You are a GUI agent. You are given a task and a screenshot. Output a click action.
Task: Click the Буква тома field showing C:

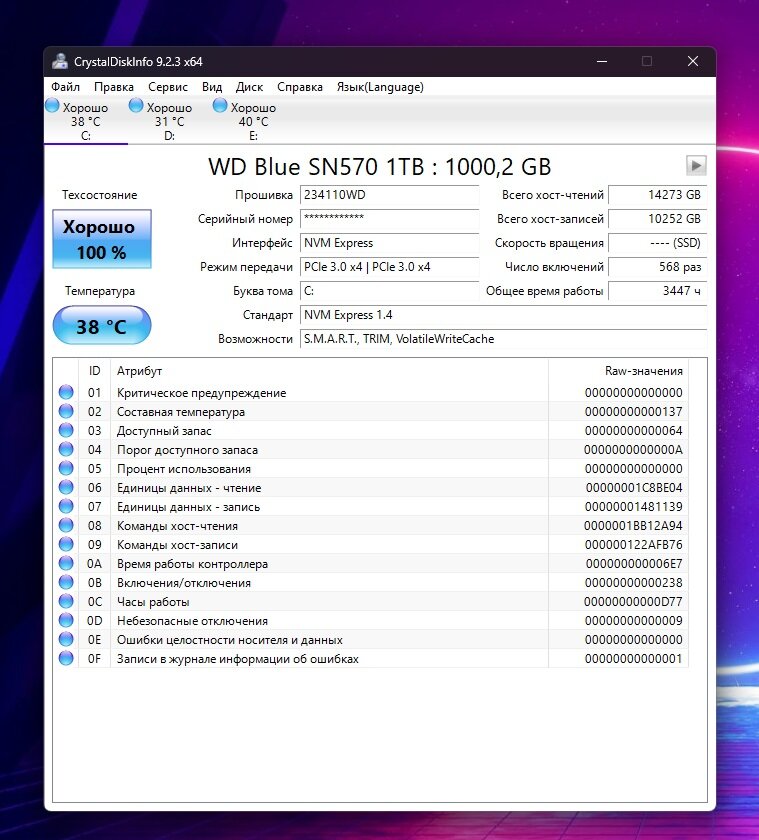389,291
